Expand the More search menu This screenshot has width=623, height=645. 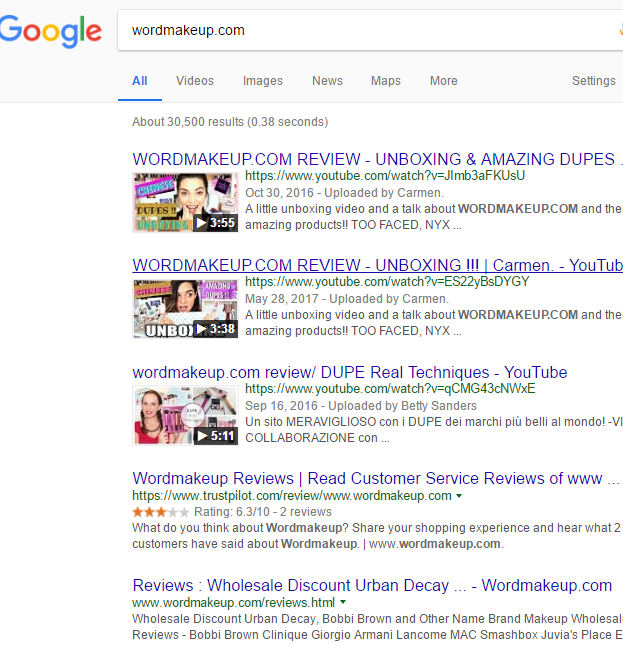[x=444, y=81]
